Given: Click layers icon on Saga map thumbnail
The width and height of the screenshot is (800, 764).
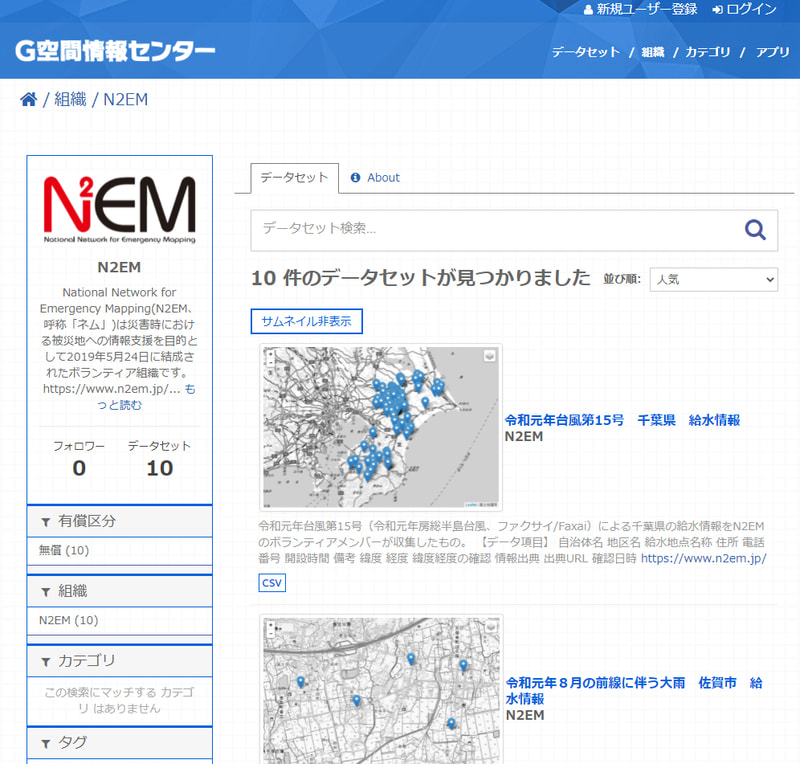Looking at the screenshot, I should 490,626.
